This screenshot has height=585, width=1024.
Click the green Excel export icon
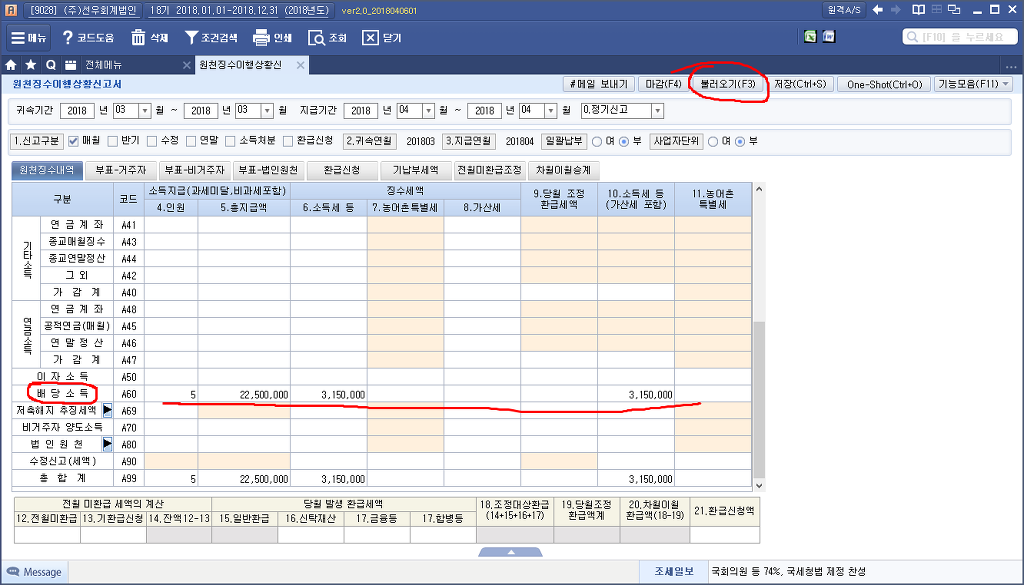coord(811,37)
